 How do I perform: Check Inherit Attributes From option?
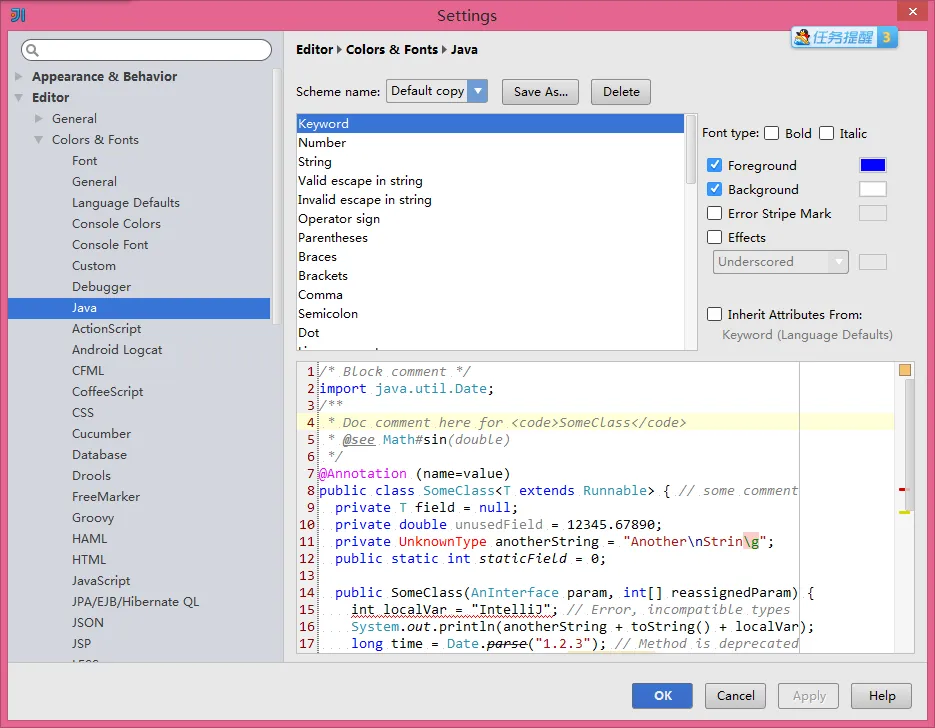(x=715, y=314)
